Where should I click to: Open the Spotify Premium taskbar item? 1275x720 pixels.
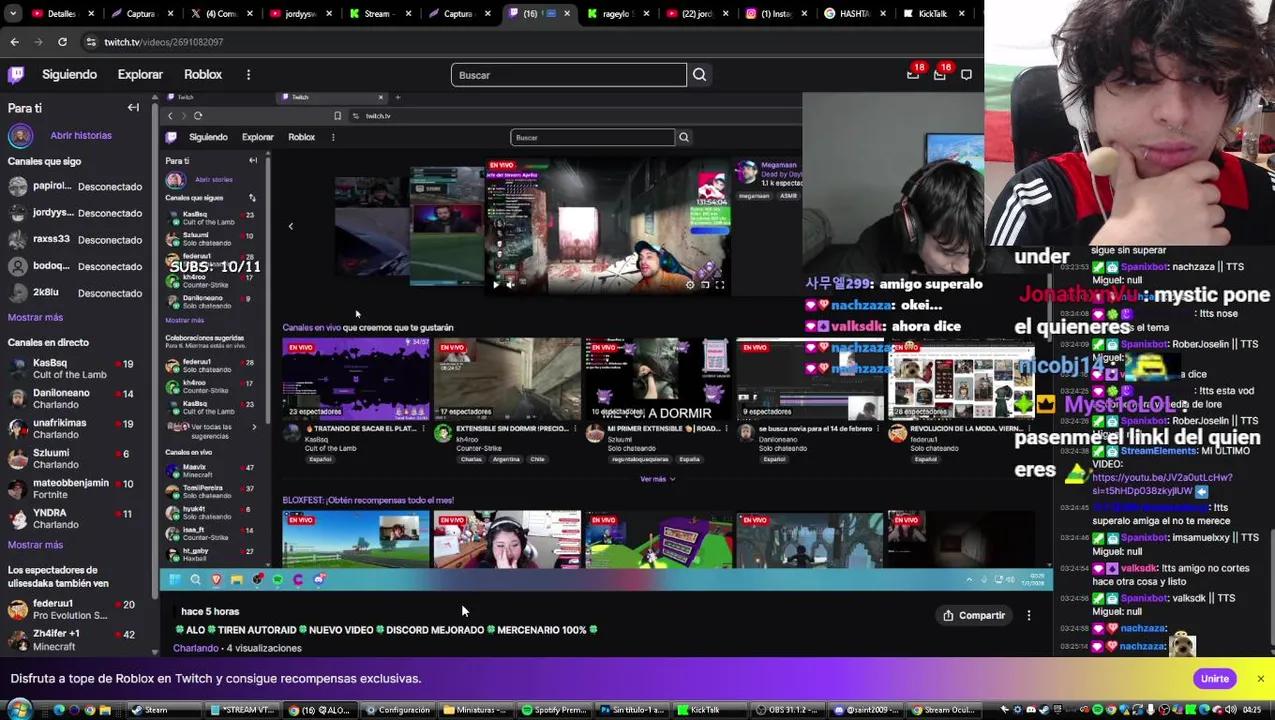[555, 710]
